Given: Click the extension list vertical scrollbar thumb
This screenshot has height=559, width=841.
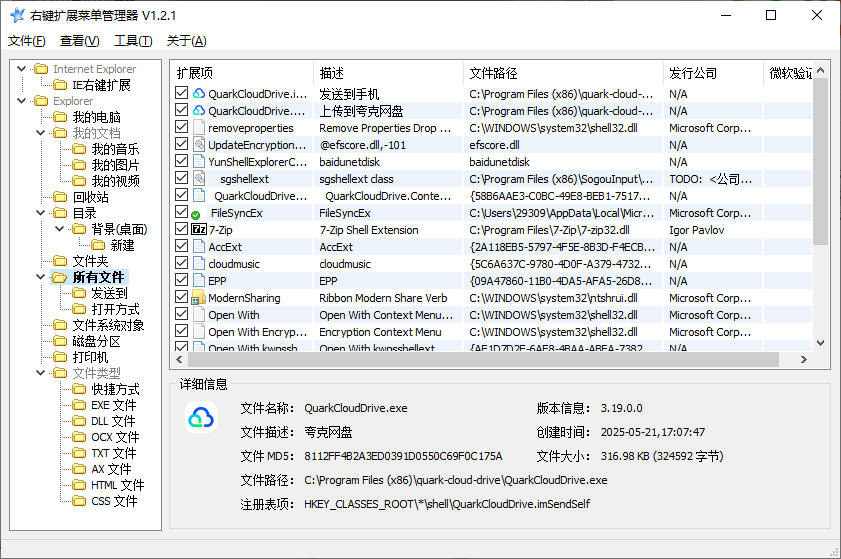Looking at the screenshot, I should [821, 161].
